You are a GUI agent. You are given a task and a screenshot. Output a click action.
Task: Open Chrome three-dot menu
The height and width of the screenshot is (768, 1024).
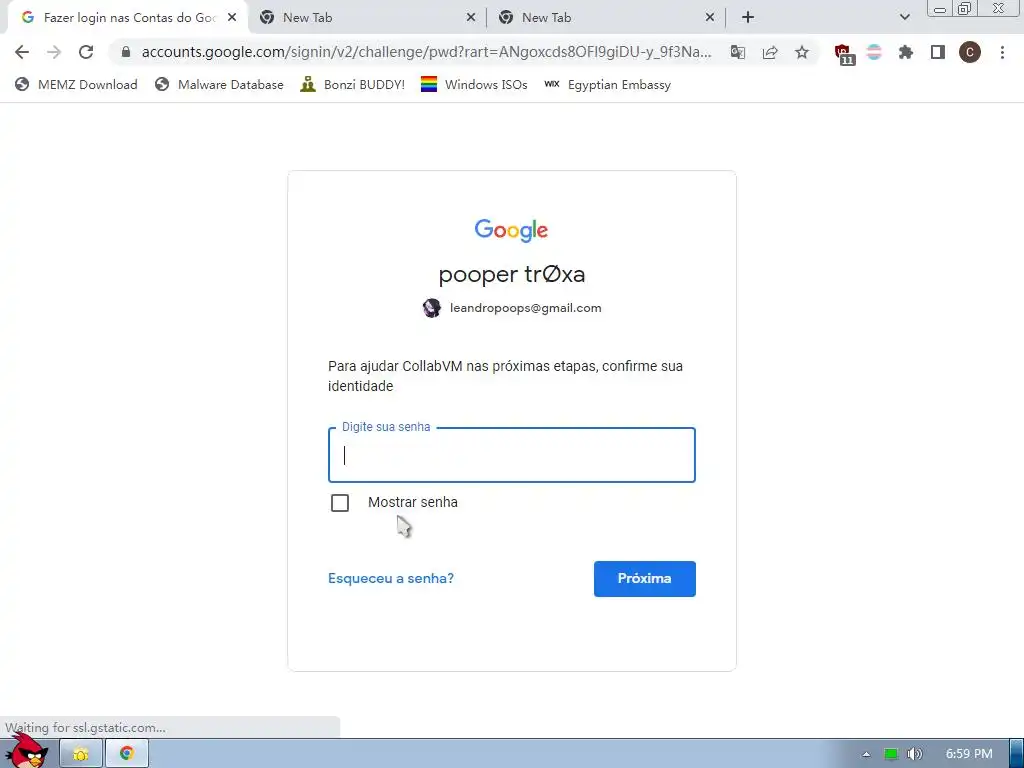pos(1002,52)
